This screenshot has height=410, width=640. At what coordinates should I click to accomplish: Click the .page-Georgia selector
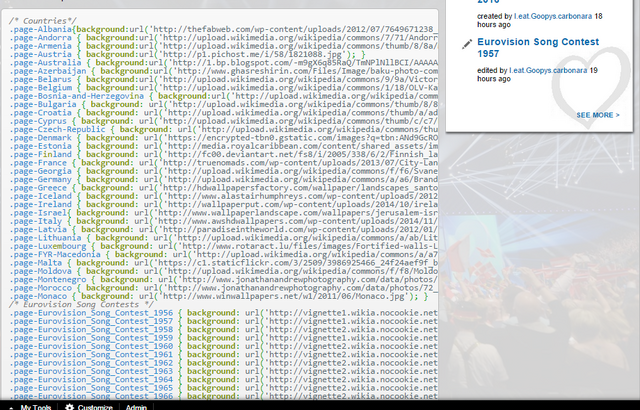pyautogui.click(x=40, y=171)
